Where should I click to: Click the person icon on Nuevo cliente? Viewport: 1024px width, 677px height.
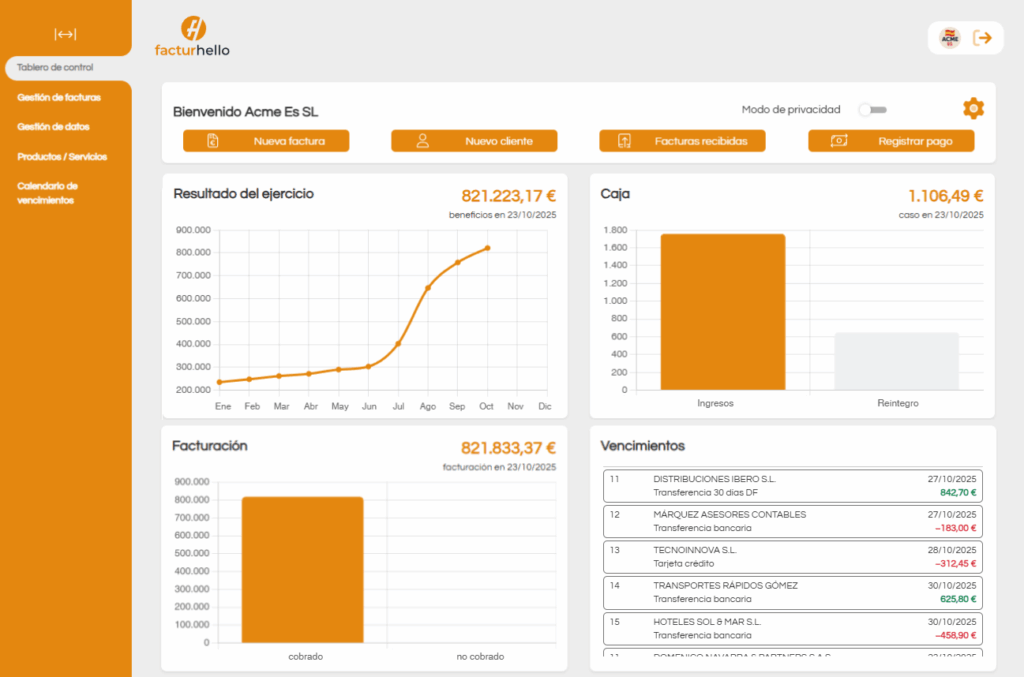[x=422, y=141]
